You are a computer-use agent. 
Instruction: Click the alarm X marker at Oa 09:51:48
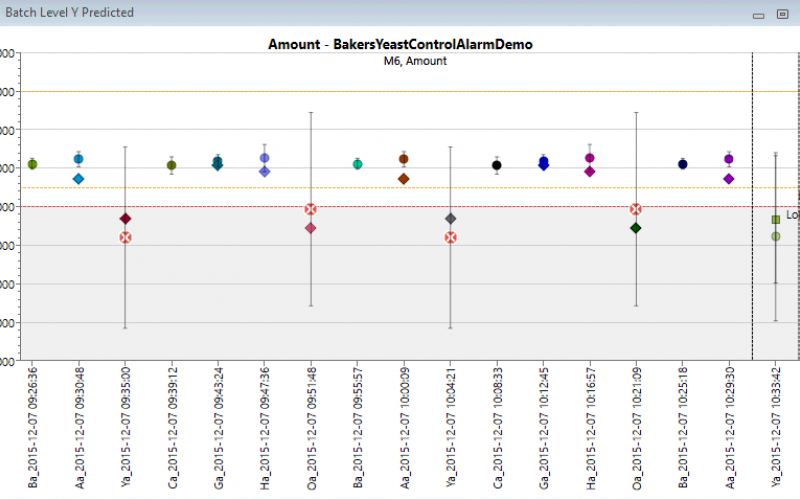311,209
